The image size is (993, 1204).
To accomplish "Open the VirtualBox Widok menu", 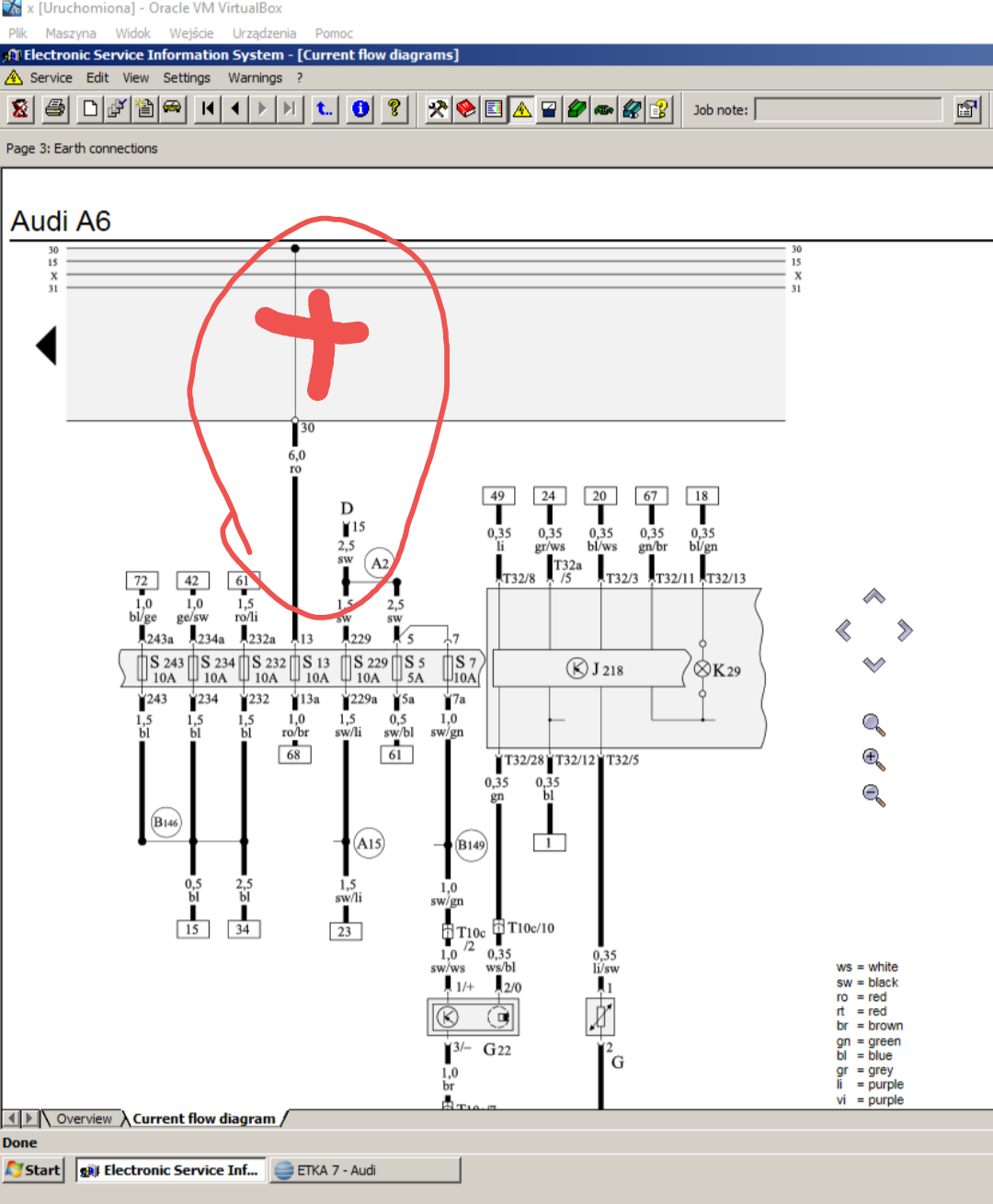I will click(x=132, y=33).
